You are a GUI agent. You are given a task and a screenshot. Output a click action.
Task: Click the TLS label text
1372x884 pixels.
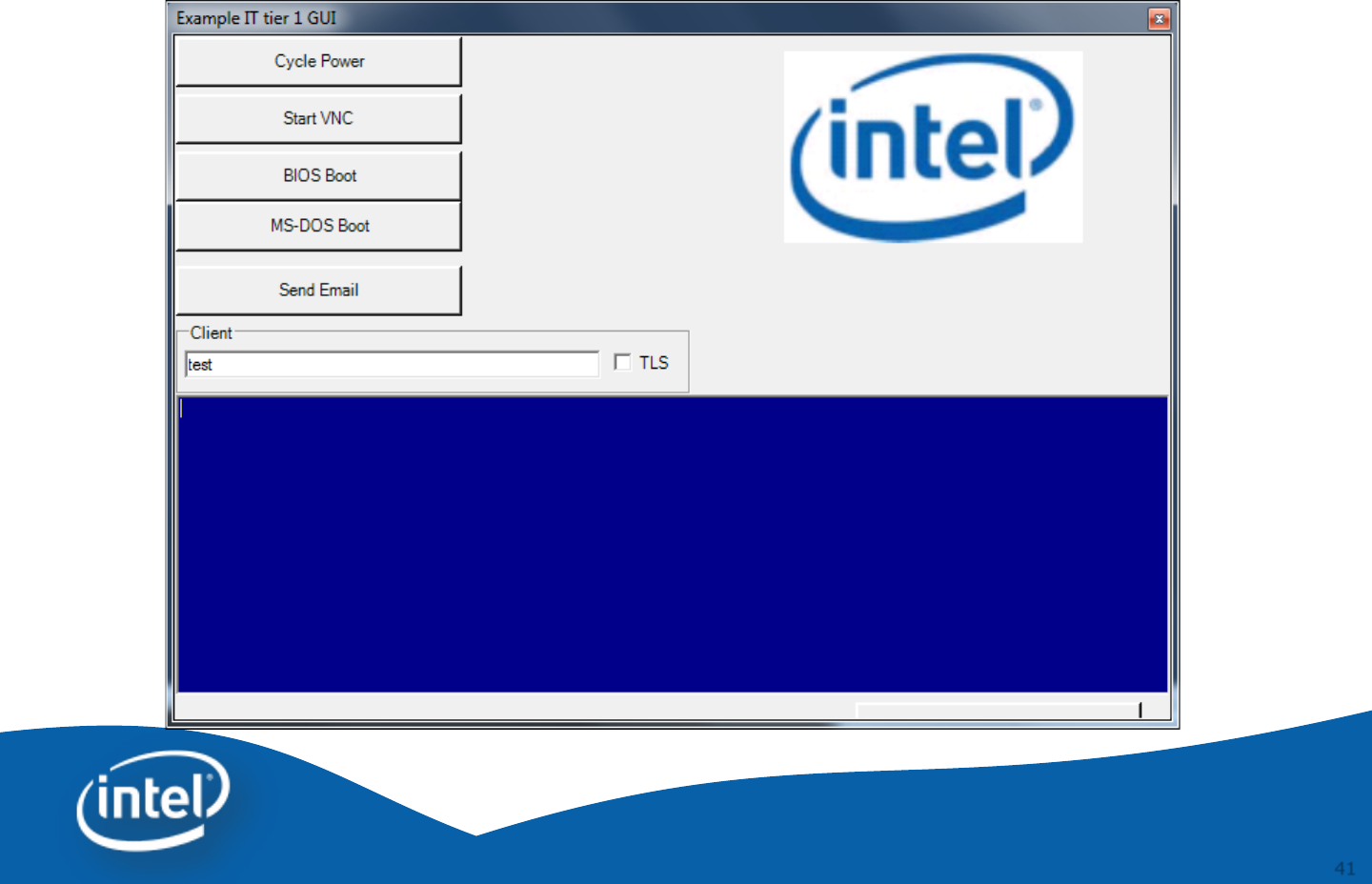pyautogui.click(x=654, y=363)
